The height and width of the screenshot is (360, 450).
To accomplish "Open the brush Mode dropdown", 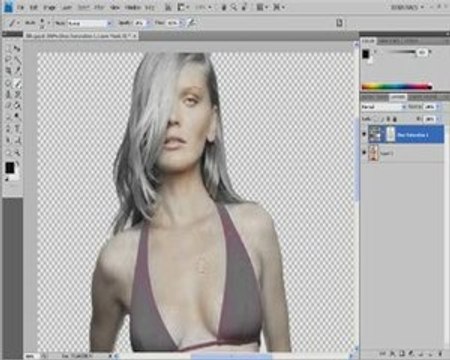I will pos(90,23).
